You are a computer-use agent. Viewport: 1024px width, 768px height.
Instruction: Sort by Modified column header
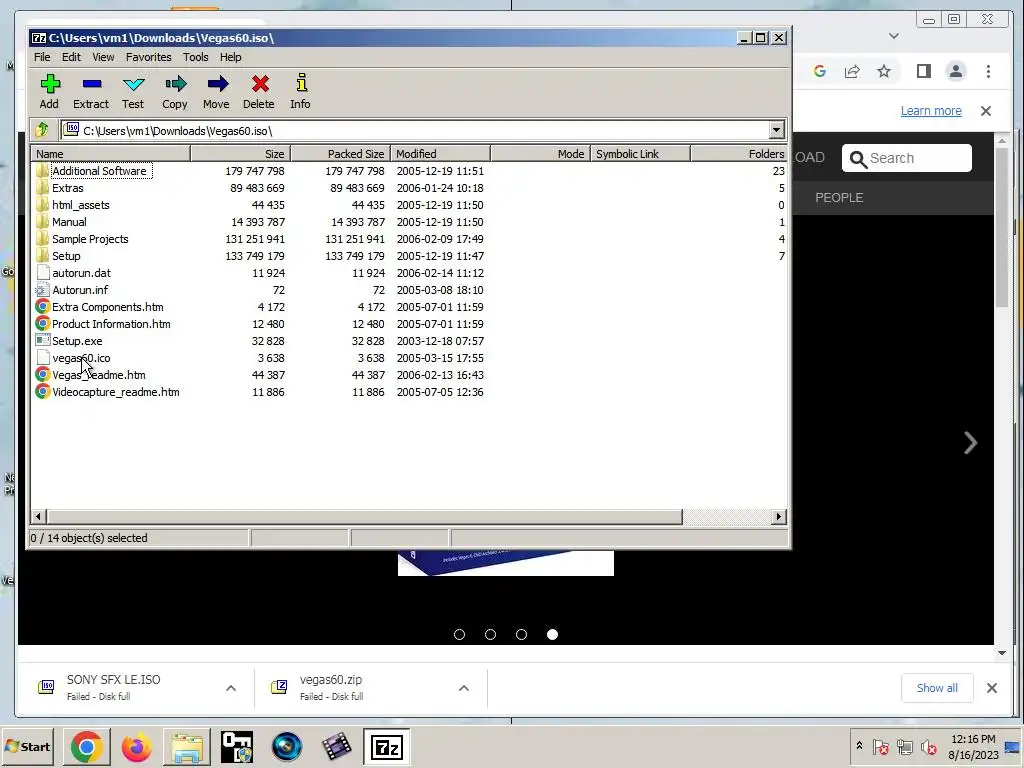pos(440,153)
